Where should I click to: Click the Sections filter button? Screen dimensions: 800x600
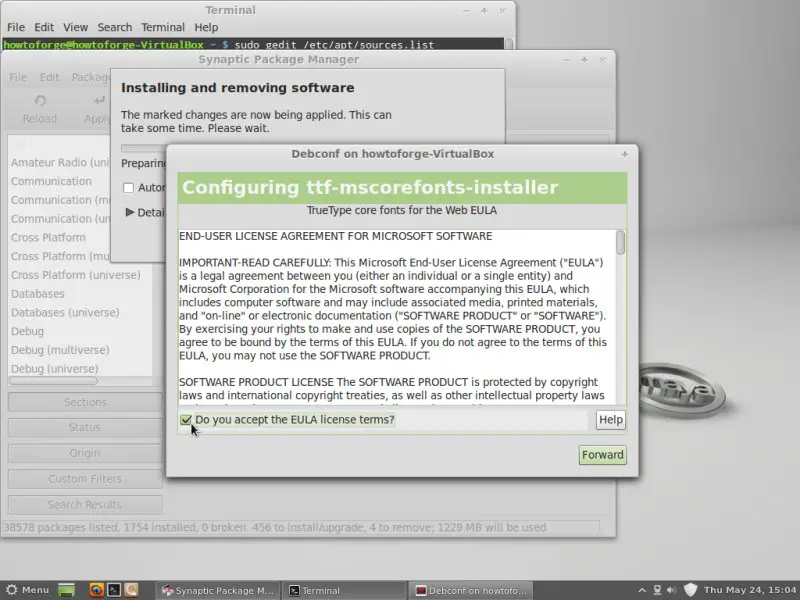(x=85, y=402)
